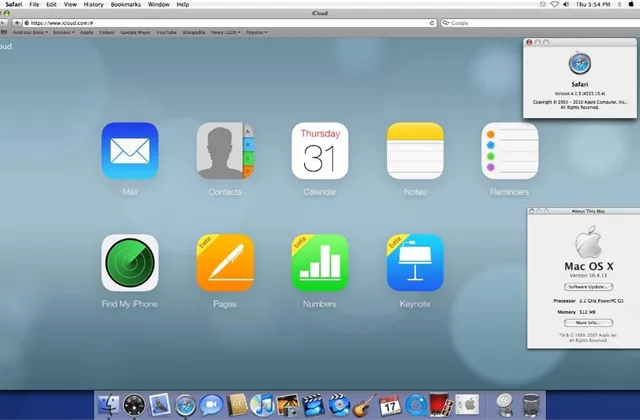Click the menu bar clock Thu 5:54 PM

click(x=593, y=4)
